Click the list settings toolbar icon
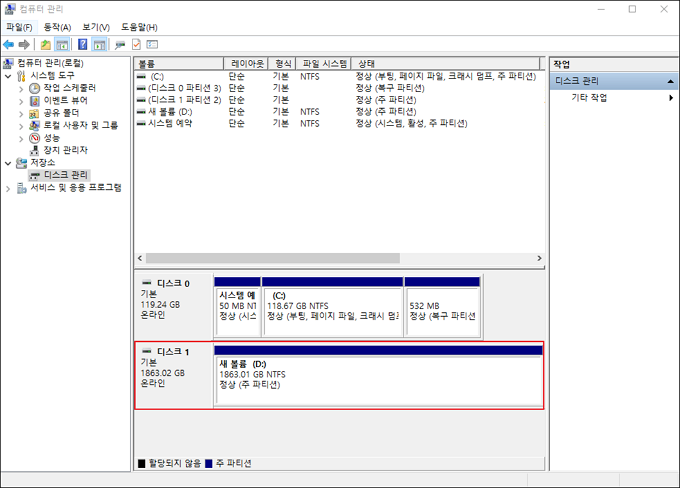The width and height of the screenshot is (680, 488). [152, 44]
